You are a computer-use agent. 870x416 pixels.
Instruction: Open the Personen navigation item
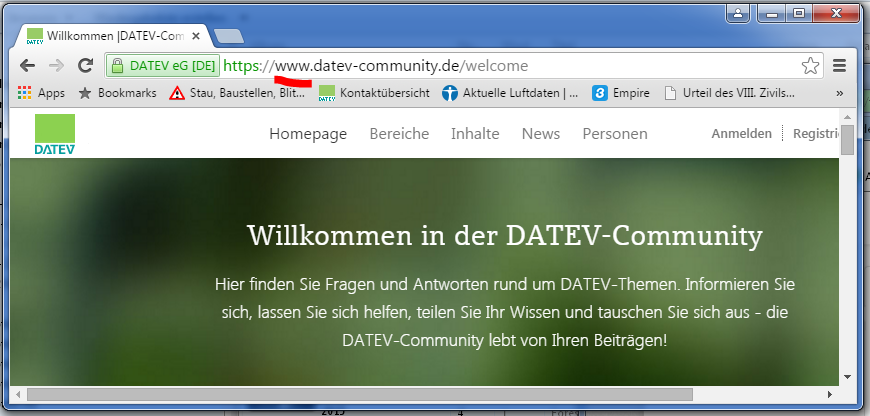(615, 134)
